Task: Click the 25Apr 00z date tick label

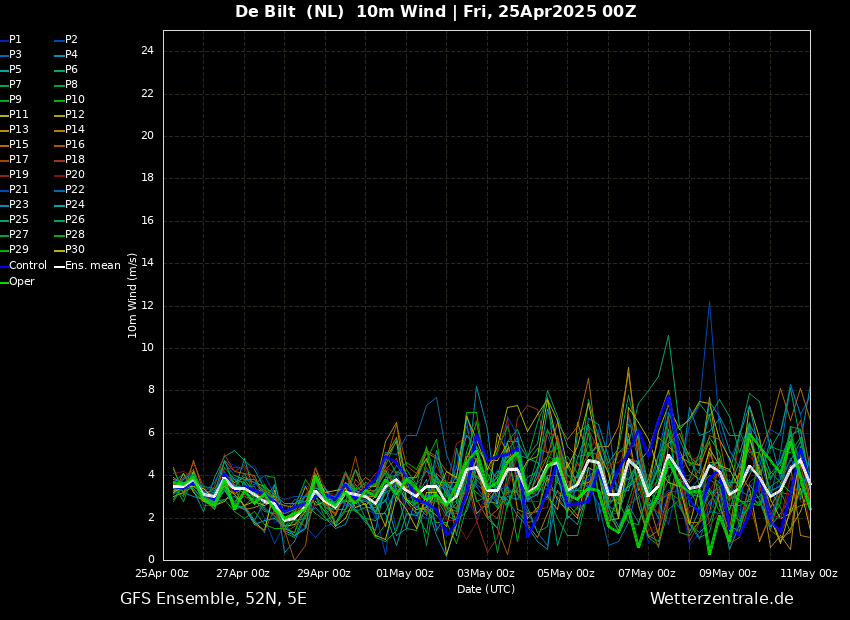Action: [162, 574]
